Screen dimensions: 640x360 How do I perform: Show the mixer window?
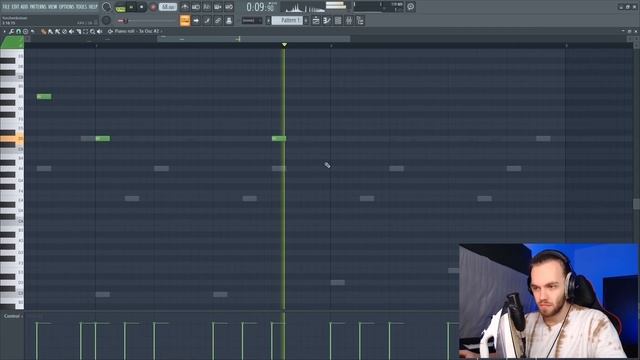(349, 20)
